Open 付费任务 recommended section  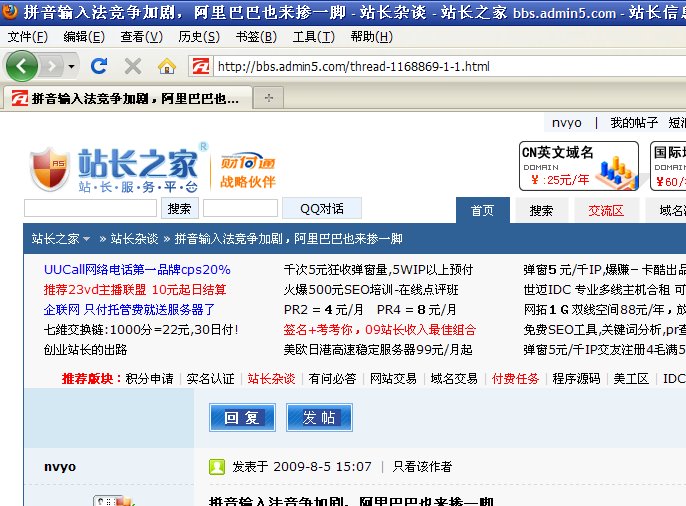515,378
